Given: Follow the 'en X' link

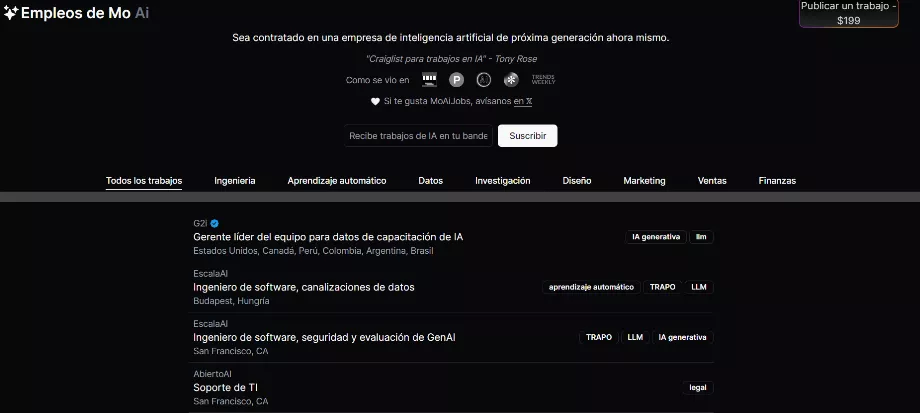Looking at the screenshot, I should (x=523, y=101).
